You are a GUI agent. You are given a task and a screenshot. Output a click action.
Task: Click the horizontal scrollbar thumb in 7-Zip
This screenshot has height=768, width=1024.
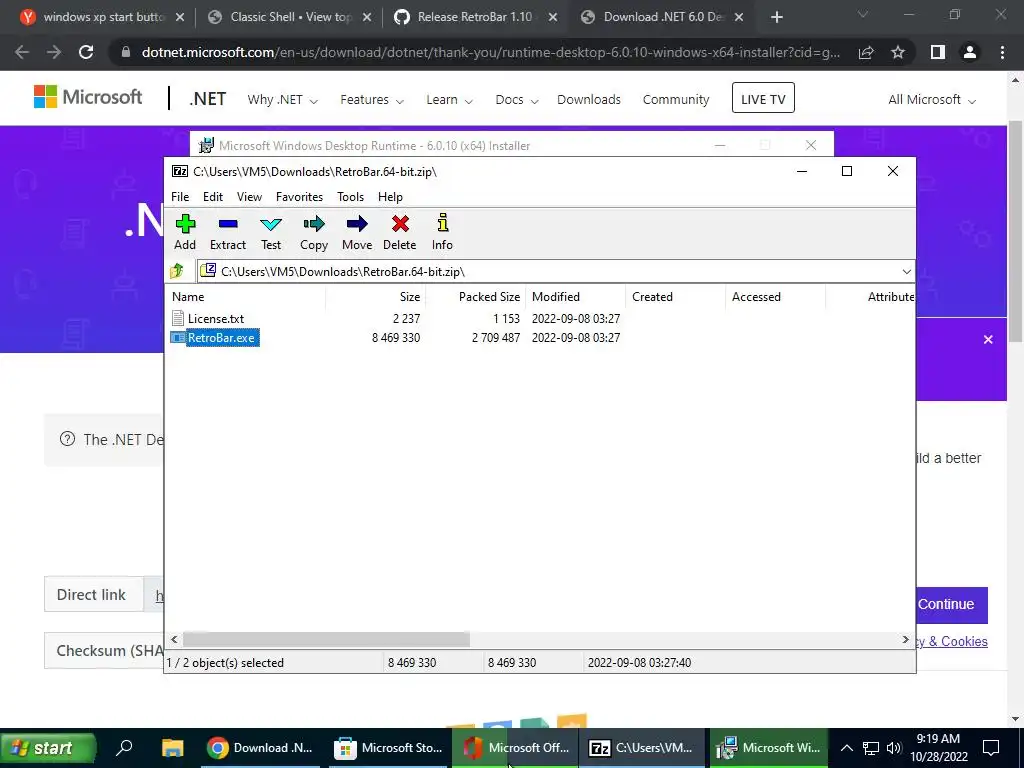(x=326, y=639)
